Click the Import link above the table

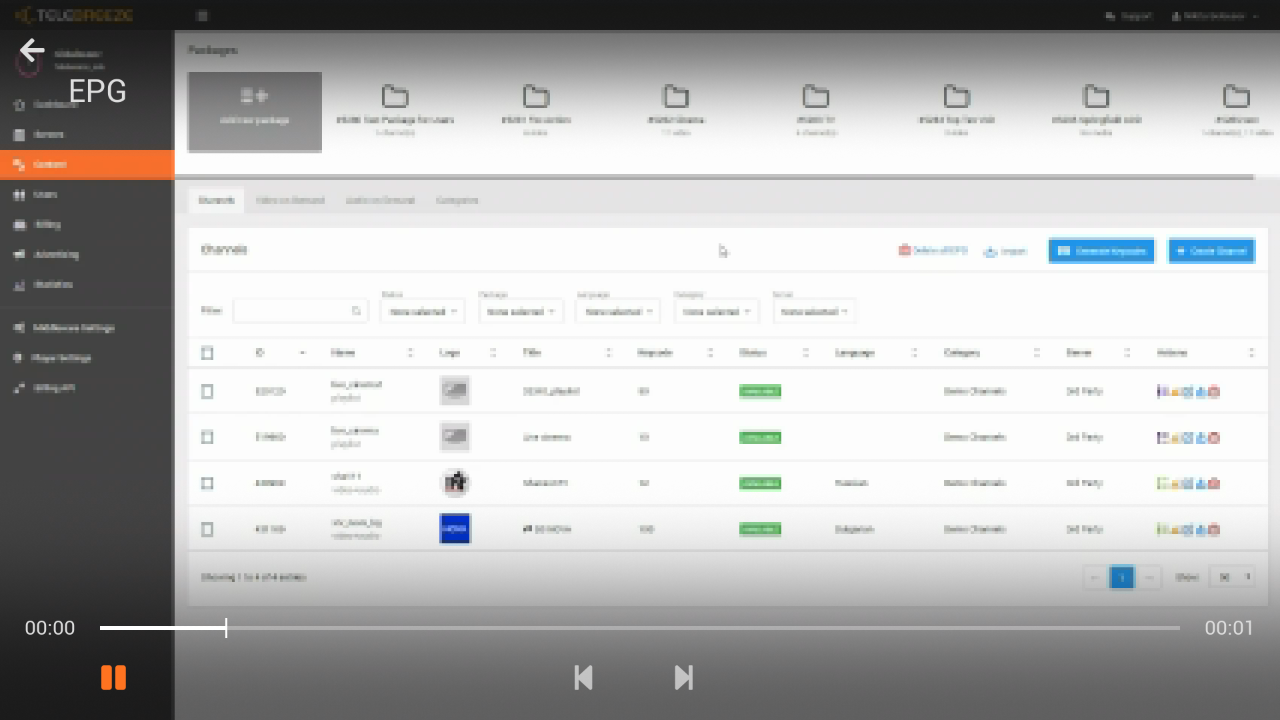coord(1006,251)
